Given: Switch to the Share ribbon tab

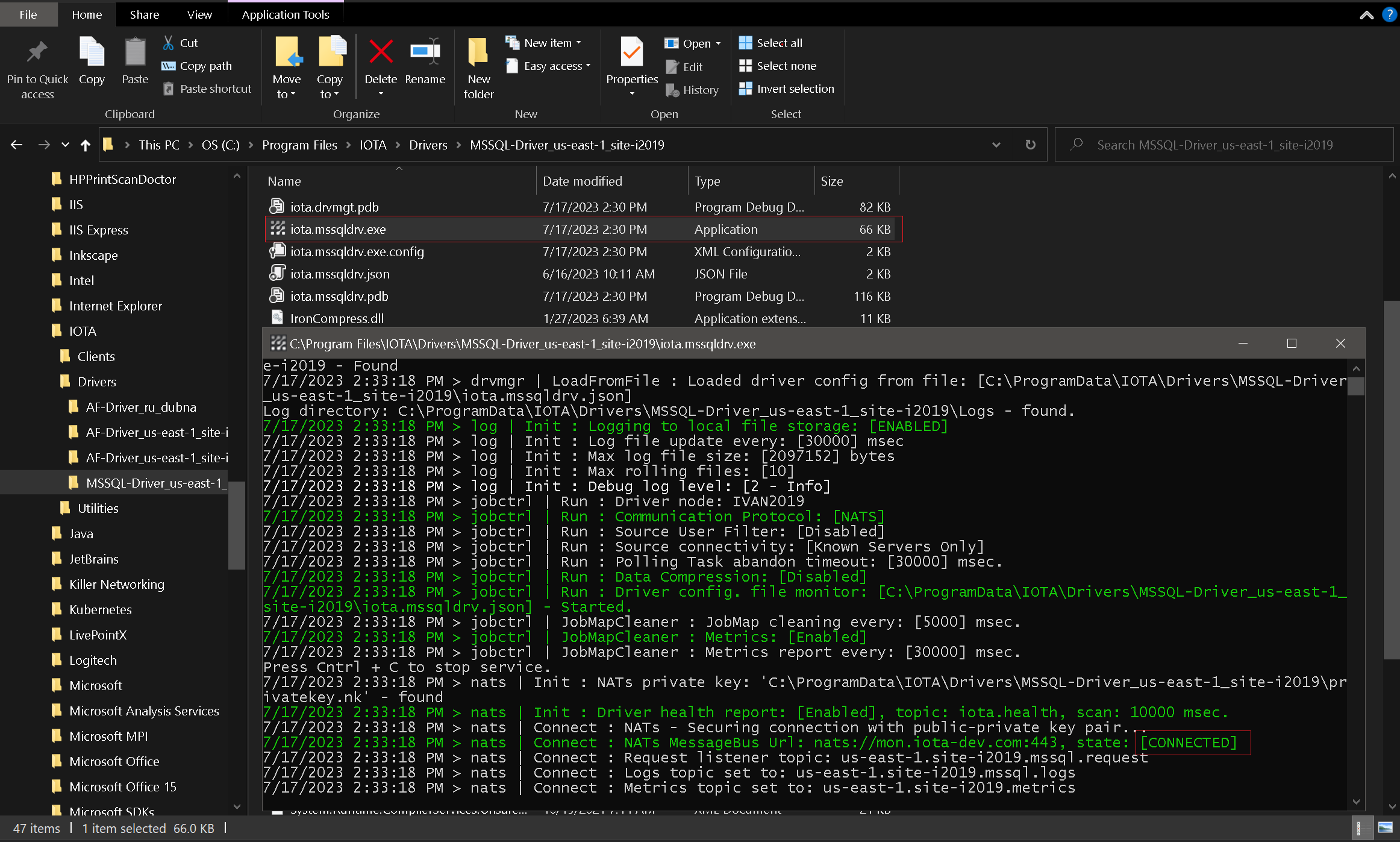Looking at the screenshot, I should click(x=145, y=14).
